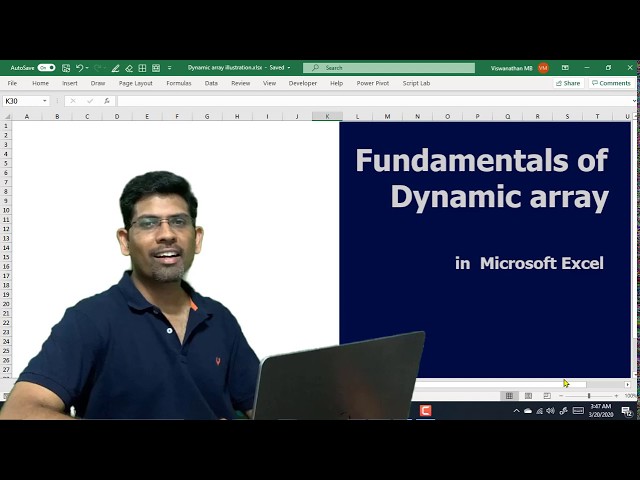Open the Undo history dropdown arrow
The height and width of the screenshot is (480, 640).
[x=87, y=68]
